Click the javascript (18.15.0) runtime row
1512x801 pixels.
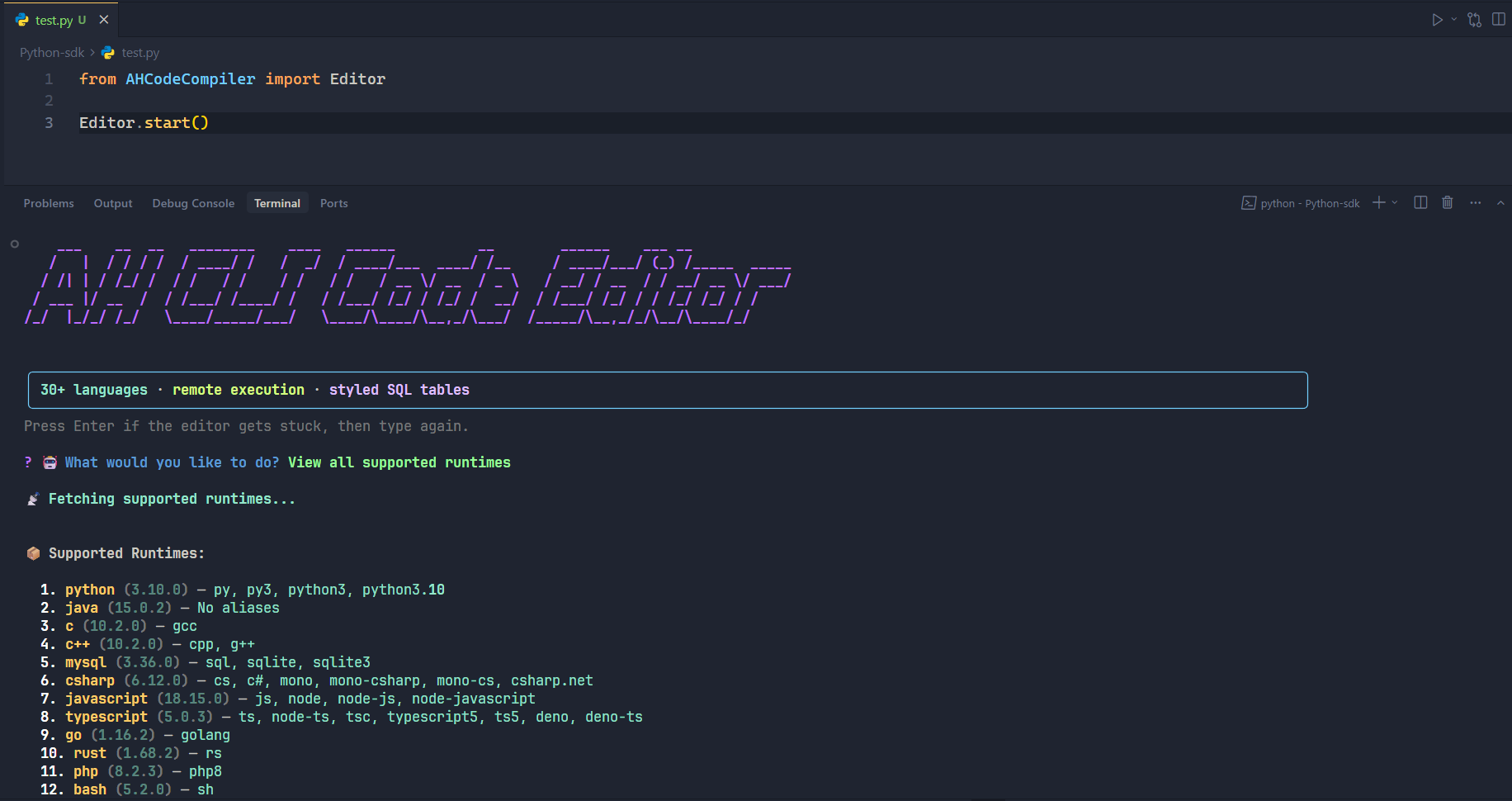tap(288, 699)
